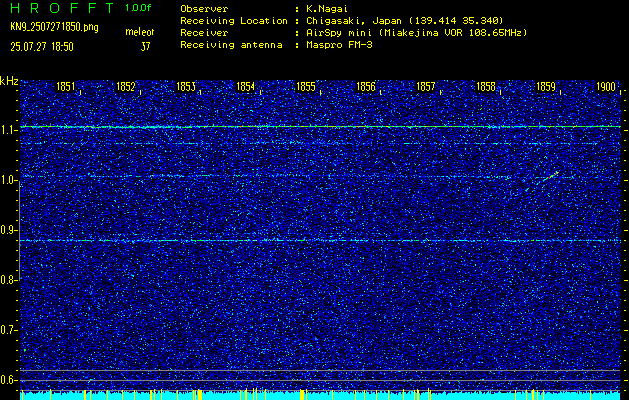Click the 0.7 frequency axis label
Viewport: 629px width, 400px height.
[7, 330]
